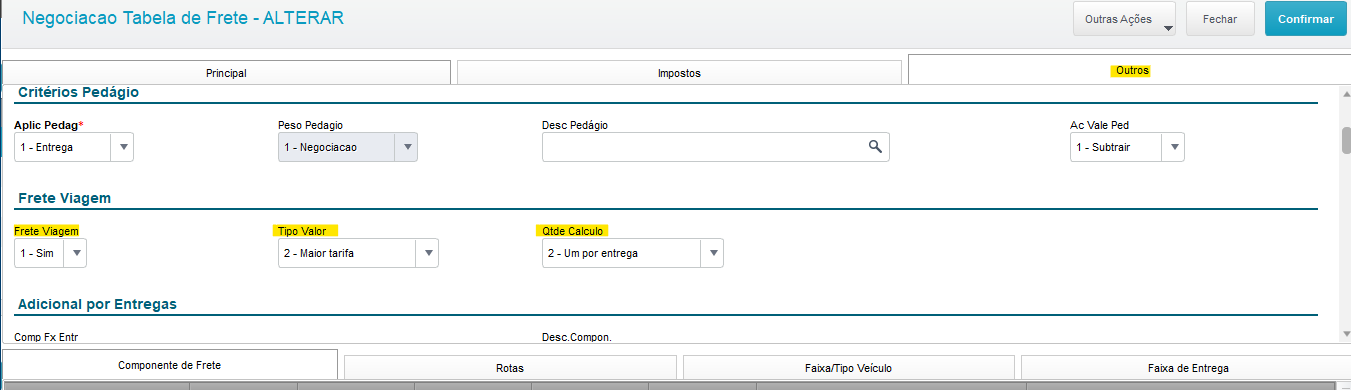Image resolution: width=1351 pixels, height=390 pixels.
Task: Click the Desc Pedágio input field
Action: pos(715,147)
